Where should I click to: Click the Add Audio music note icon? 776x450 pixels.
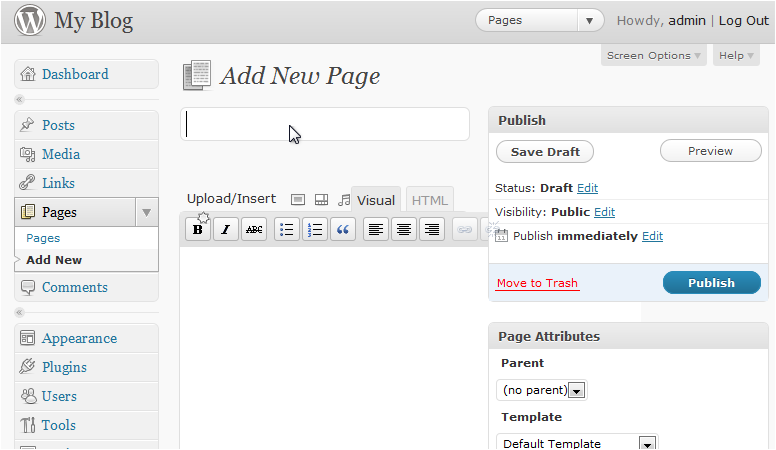point(343,200)
